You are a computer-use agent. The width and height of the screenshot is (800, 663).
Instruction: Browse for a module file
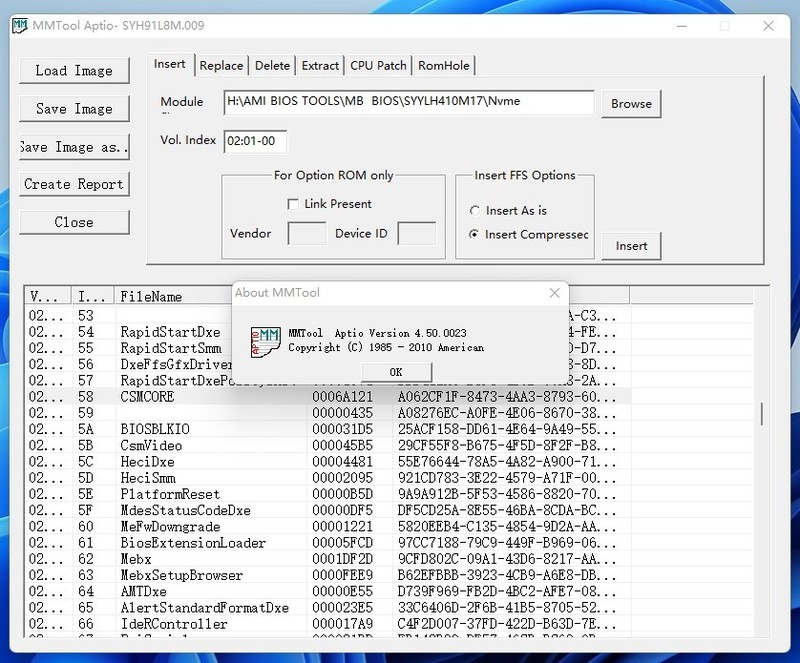click(631, 104)
